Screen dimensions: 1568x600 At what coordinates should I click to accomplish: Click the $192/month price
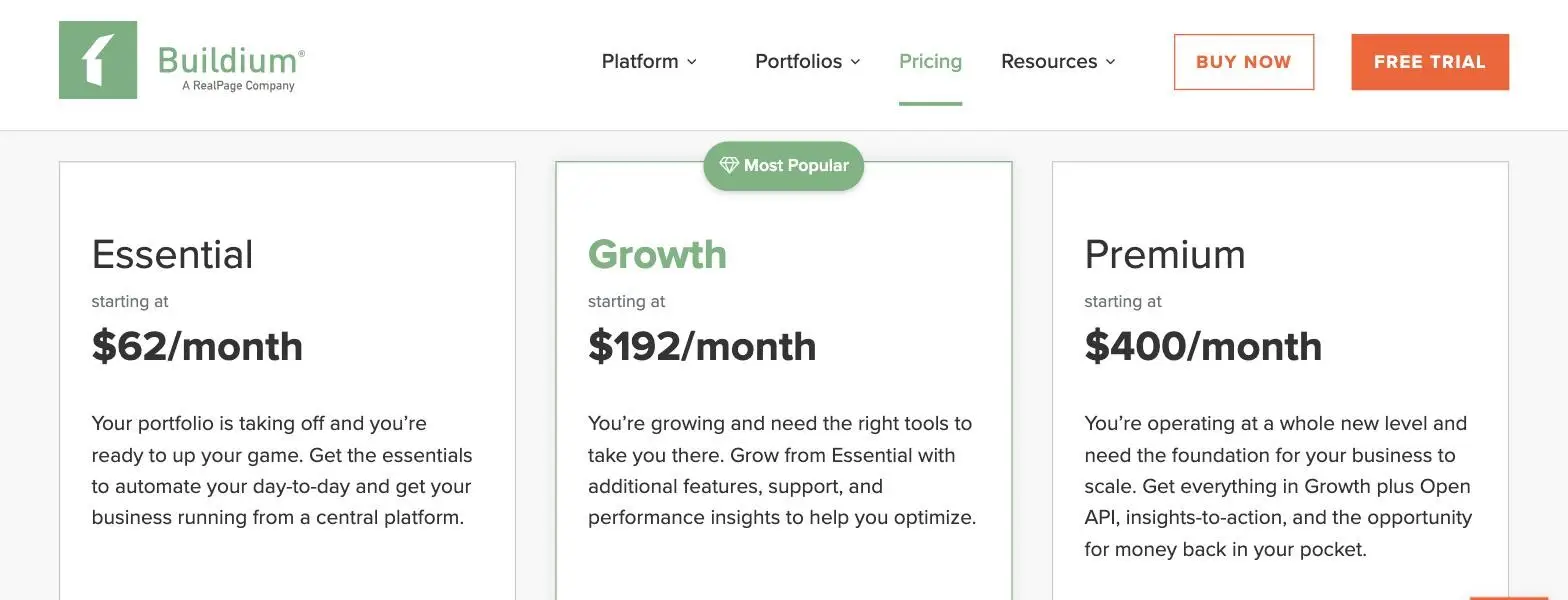coord(702,346)
